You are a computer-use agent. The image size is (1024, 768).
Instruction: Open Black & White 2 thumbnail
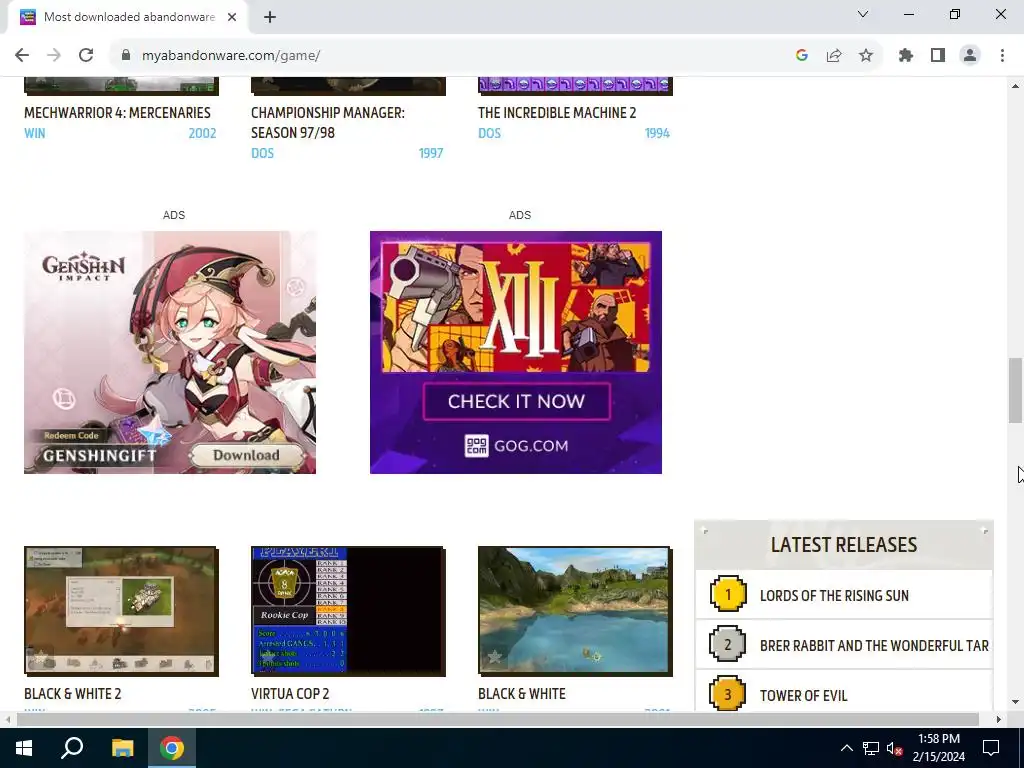121,611
